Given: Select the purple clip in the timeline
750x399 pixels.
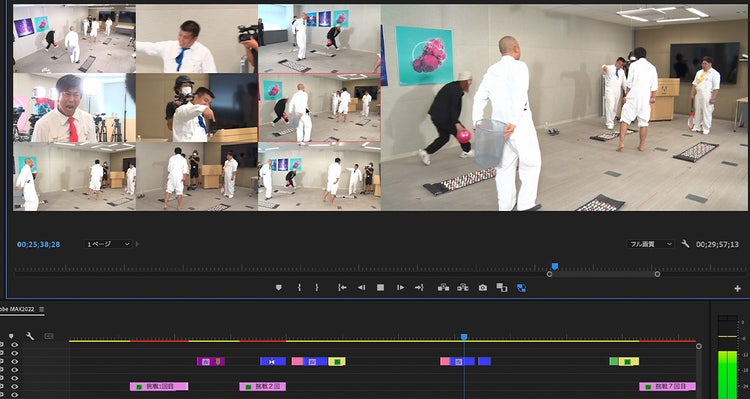Looking at the screenshot, I should 210,362.
